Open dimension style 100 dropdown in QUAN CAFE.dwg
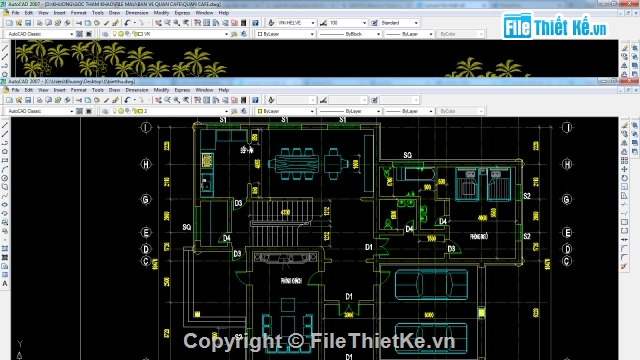 click(348, 23)
